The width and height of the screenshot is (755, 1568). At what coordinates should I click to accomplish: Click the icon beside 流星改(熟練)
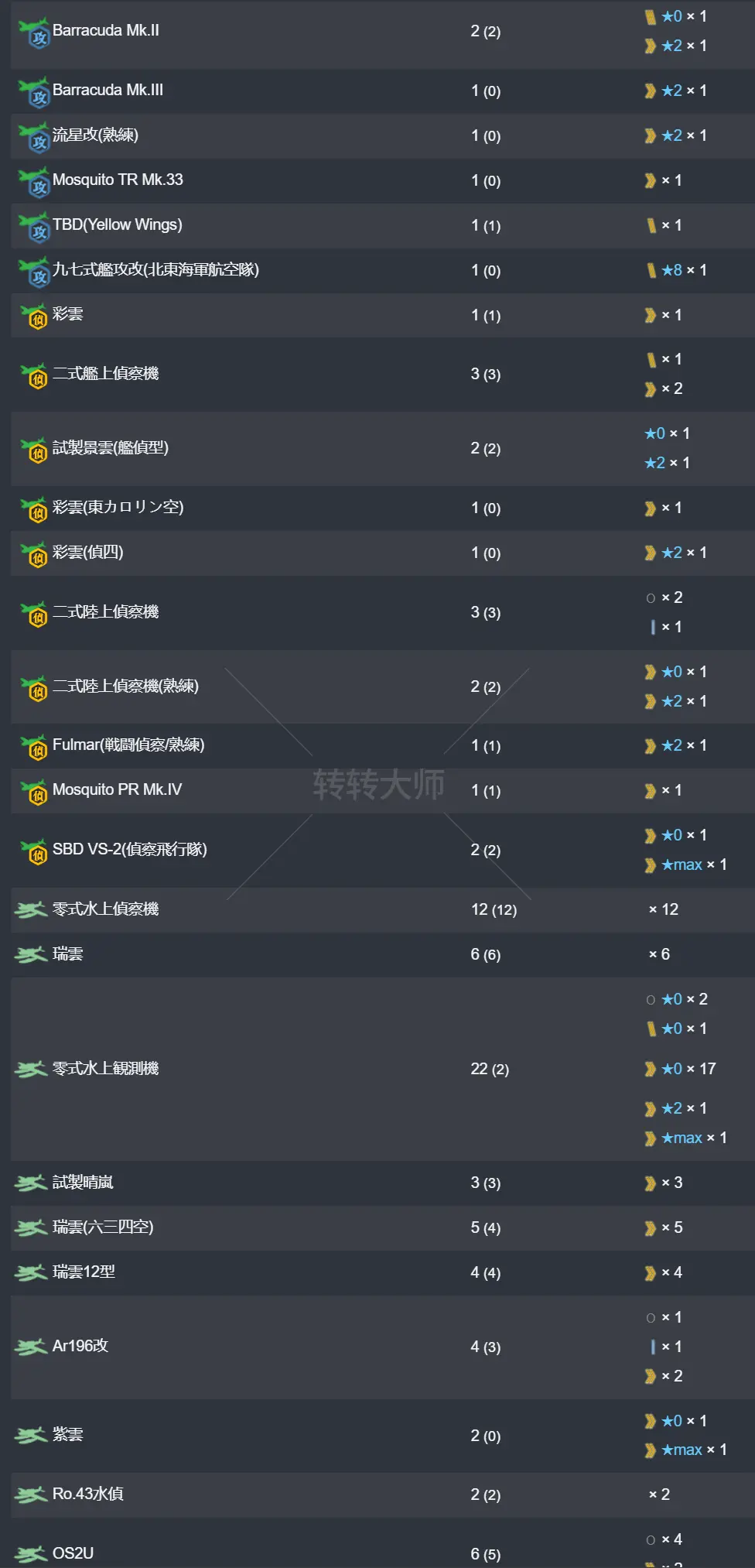(34, 137)
